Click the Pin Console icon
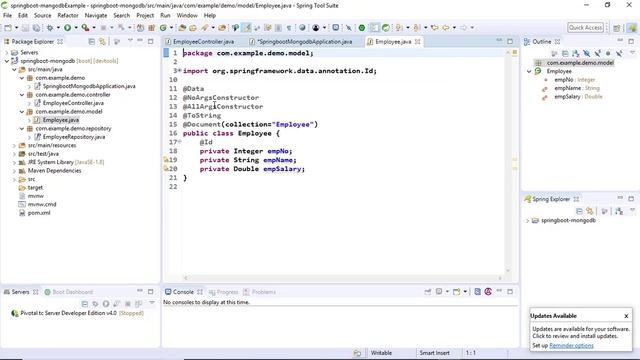 [x=428, y=292]
